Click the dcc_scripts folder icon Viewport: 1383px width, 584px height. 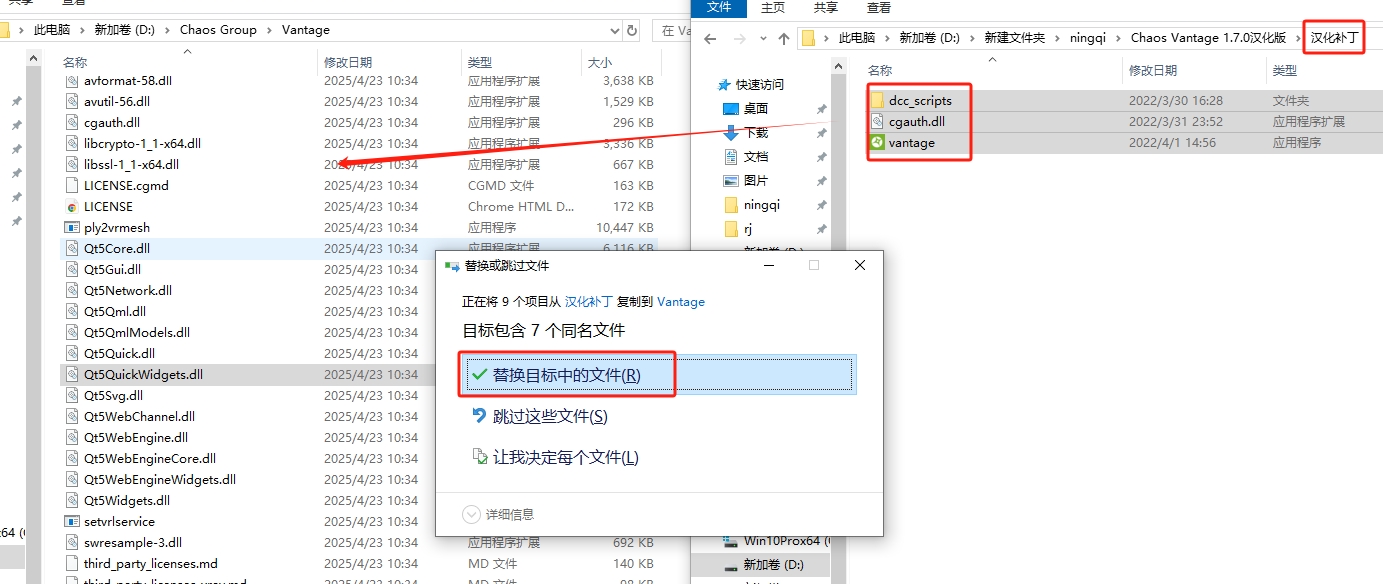click(877, 100)
